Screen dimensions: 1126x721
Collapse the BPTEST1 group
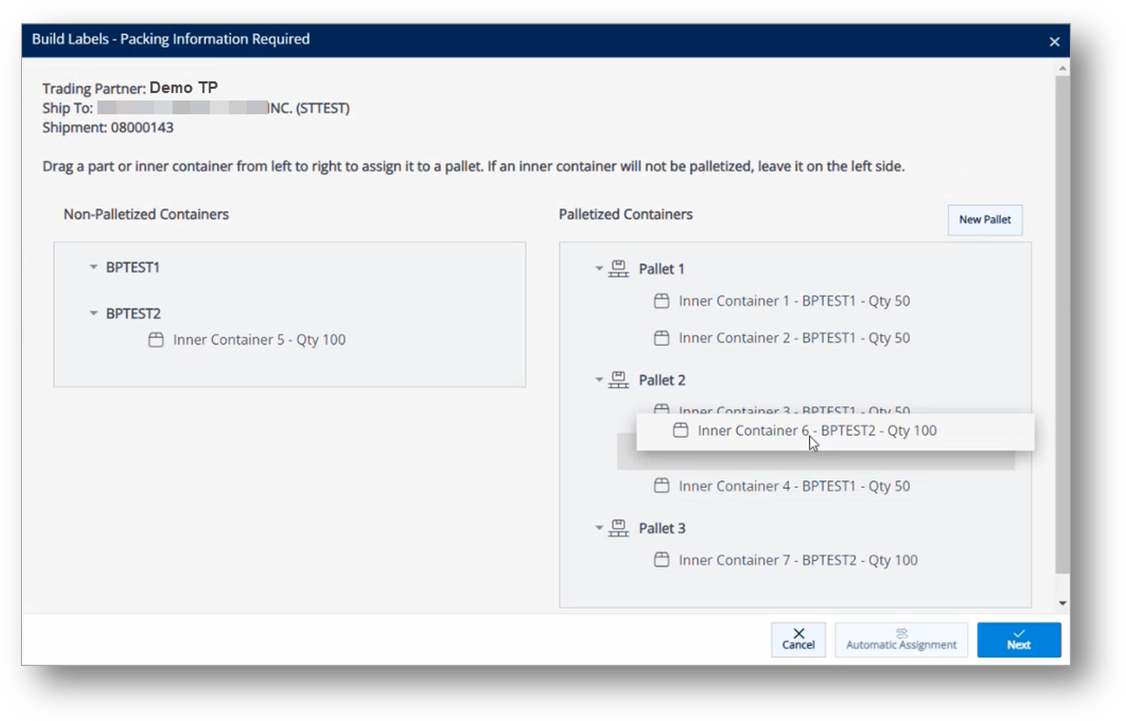(93, 267)
